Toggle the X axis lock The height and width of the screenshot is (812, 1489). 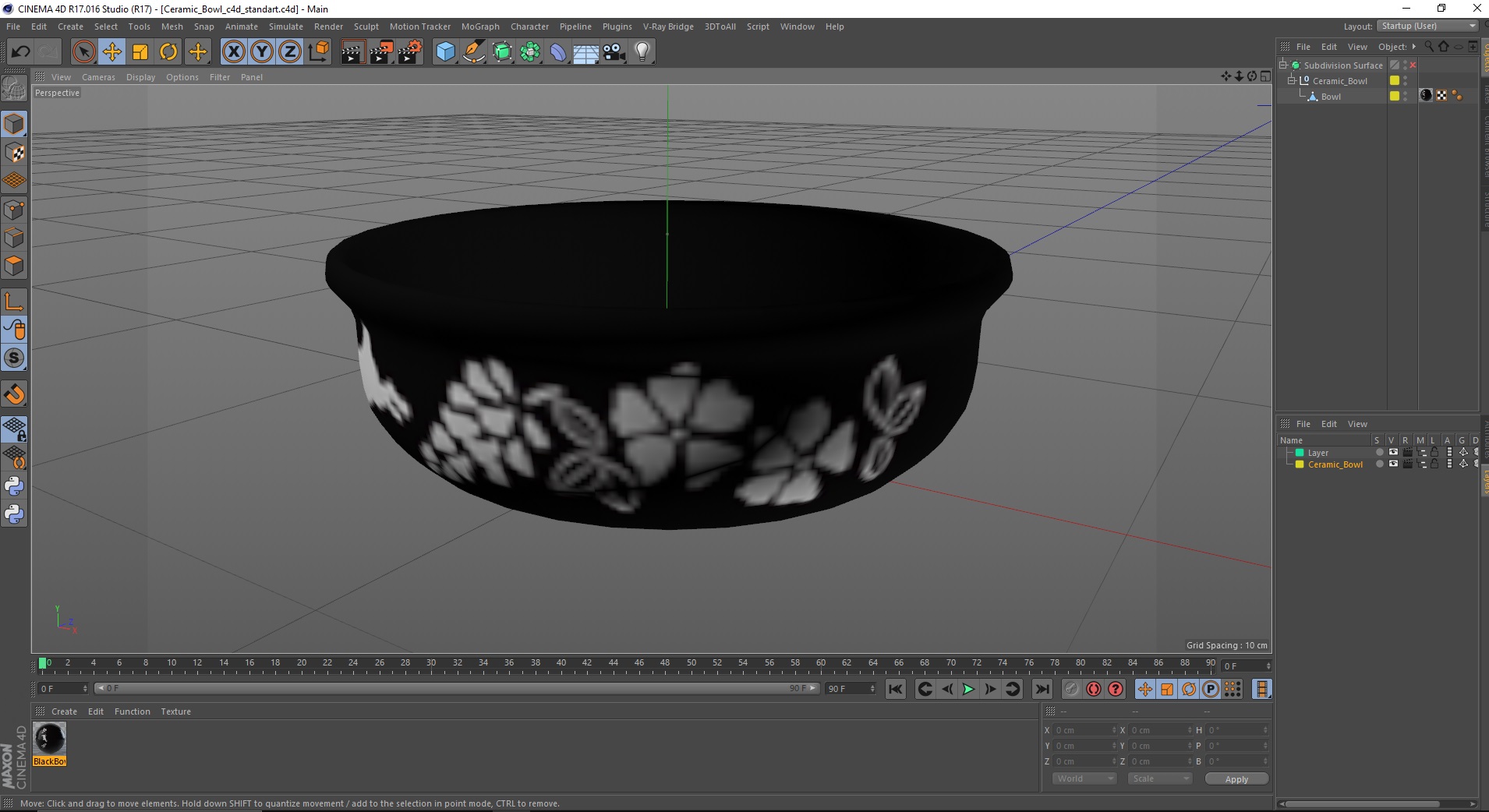[233, 52]
